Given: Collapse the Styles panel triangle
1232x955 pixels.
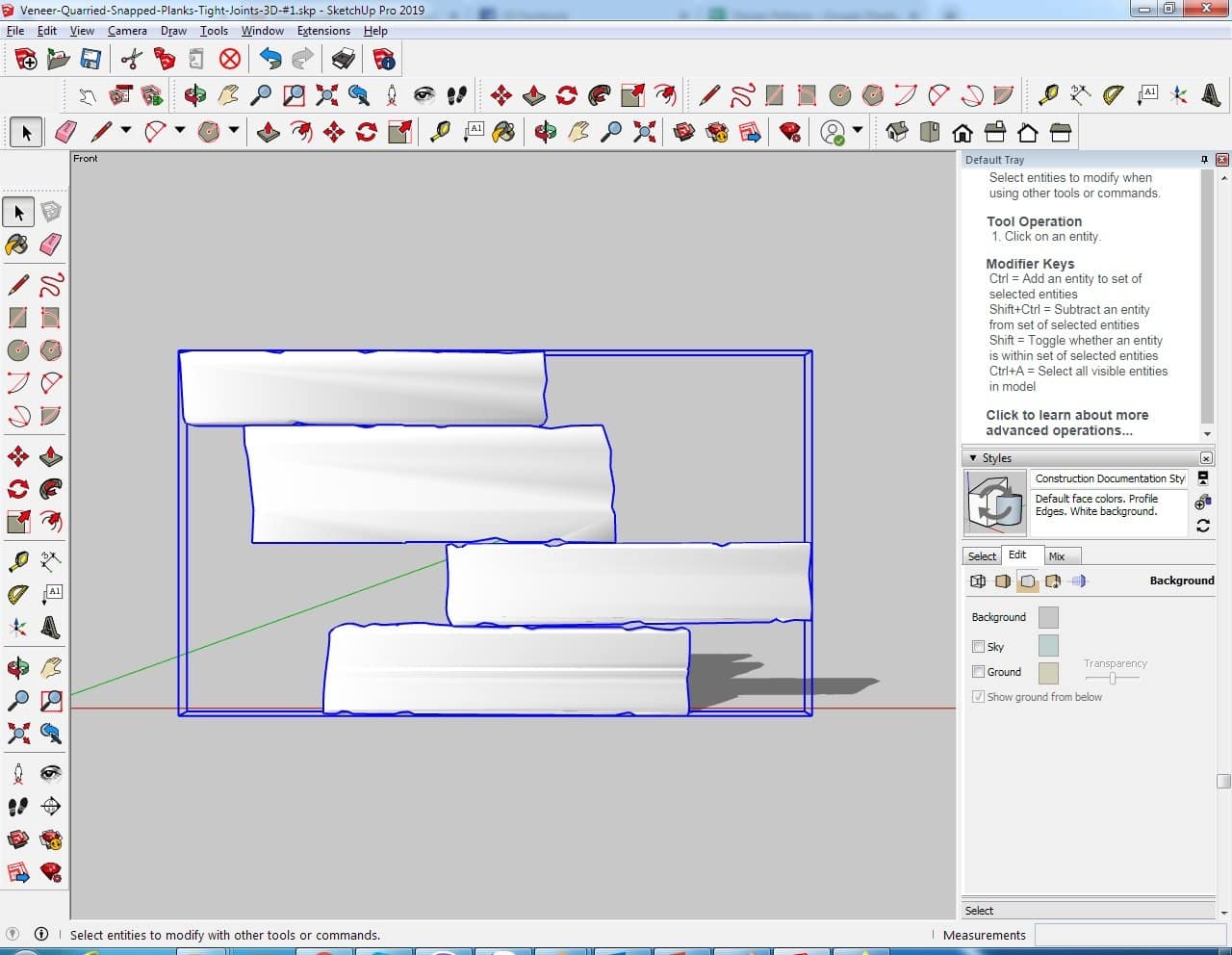Looking at the screenshot, I should pyautogui.click(x=973, y=458).
